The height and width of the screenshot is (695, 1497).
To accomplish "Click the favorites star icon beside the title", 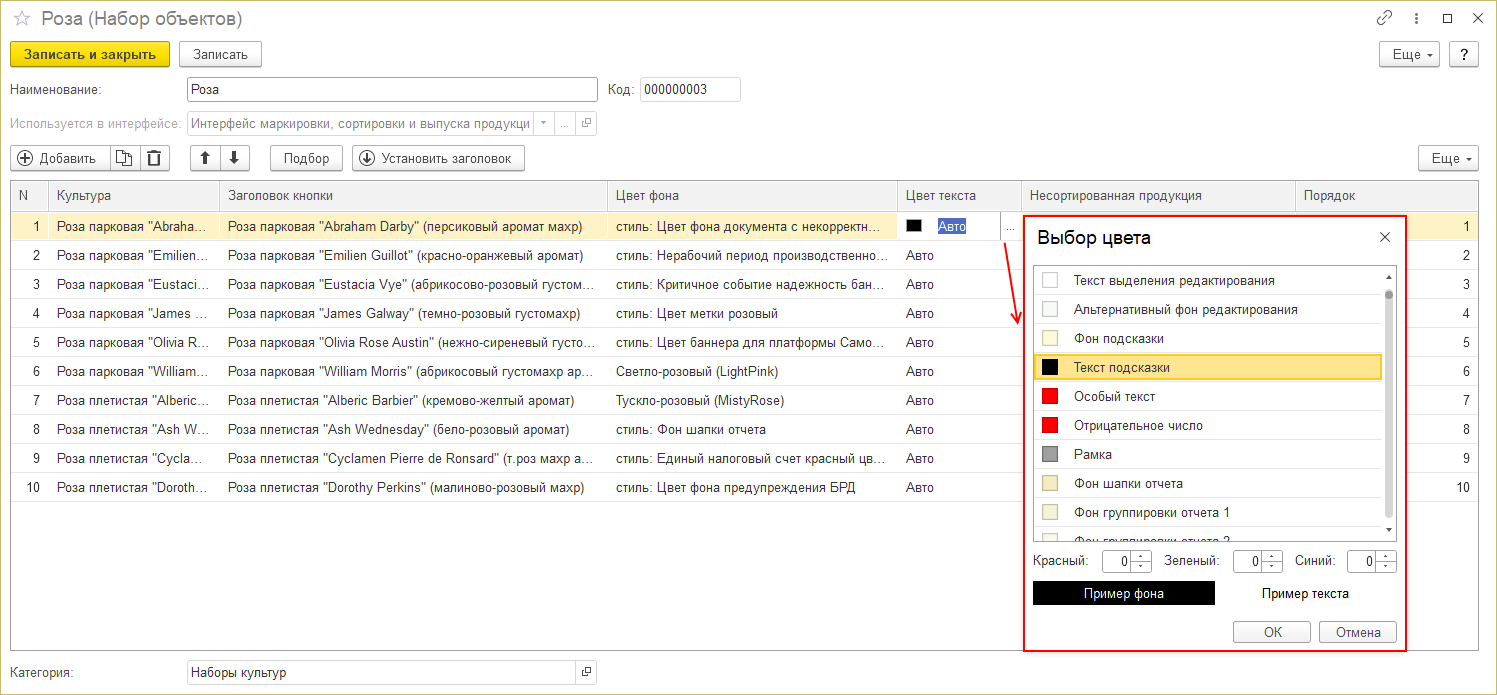I will coord(21,19).
